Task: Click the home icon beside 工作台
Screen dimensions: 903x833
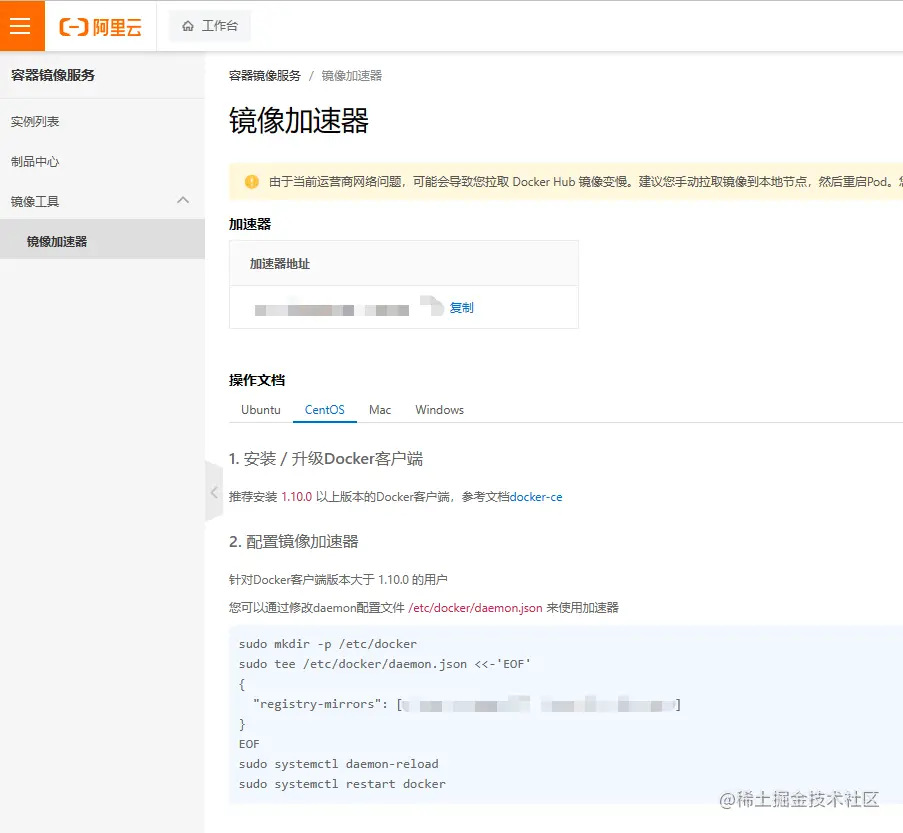Action: (188, 26)
